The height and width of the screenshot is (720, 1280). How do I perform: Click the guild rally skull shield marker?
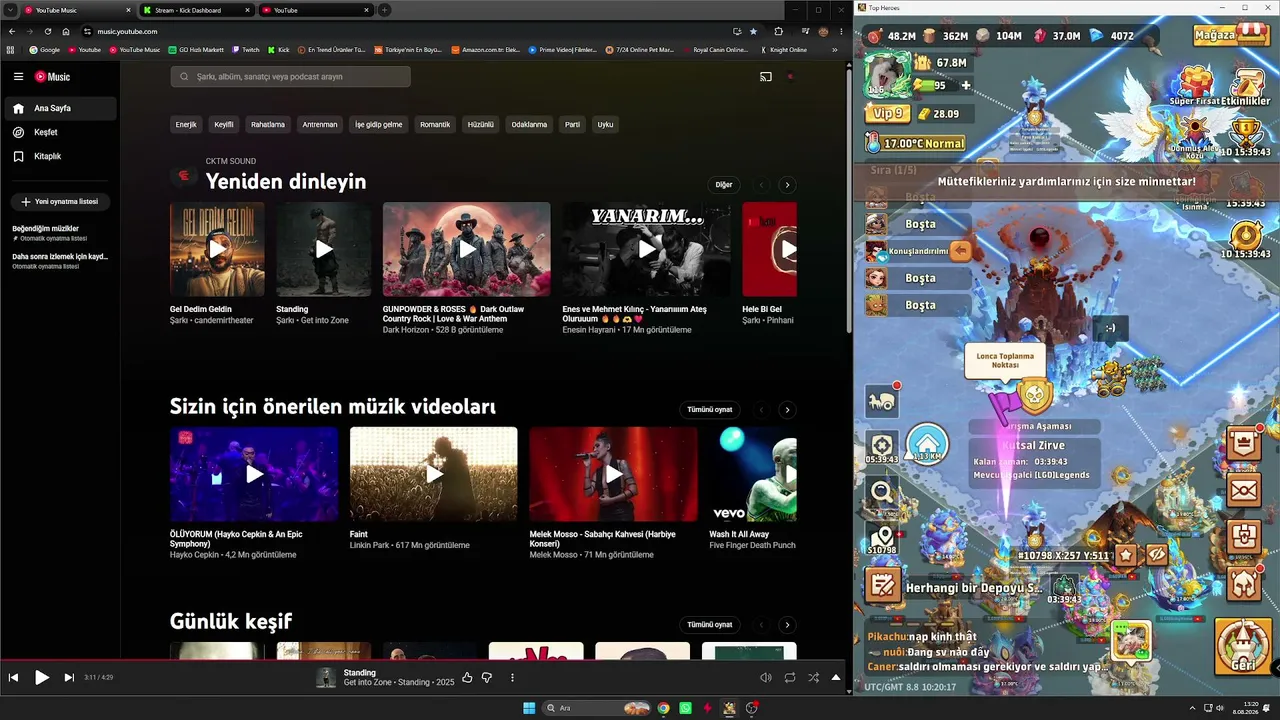1035,397
